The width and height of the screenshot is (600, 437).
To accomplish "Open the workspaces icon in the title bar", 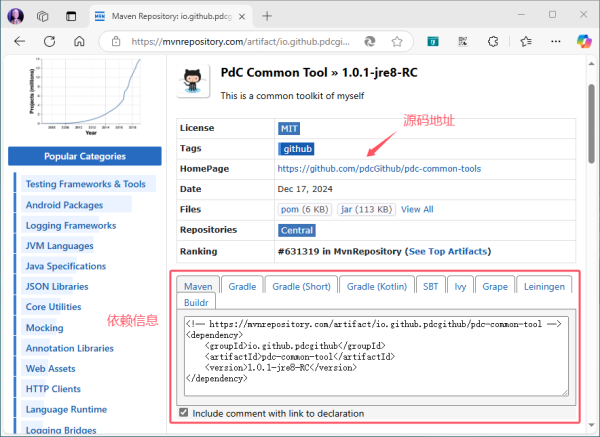I will pyautogui.click(x=42, y=16).
